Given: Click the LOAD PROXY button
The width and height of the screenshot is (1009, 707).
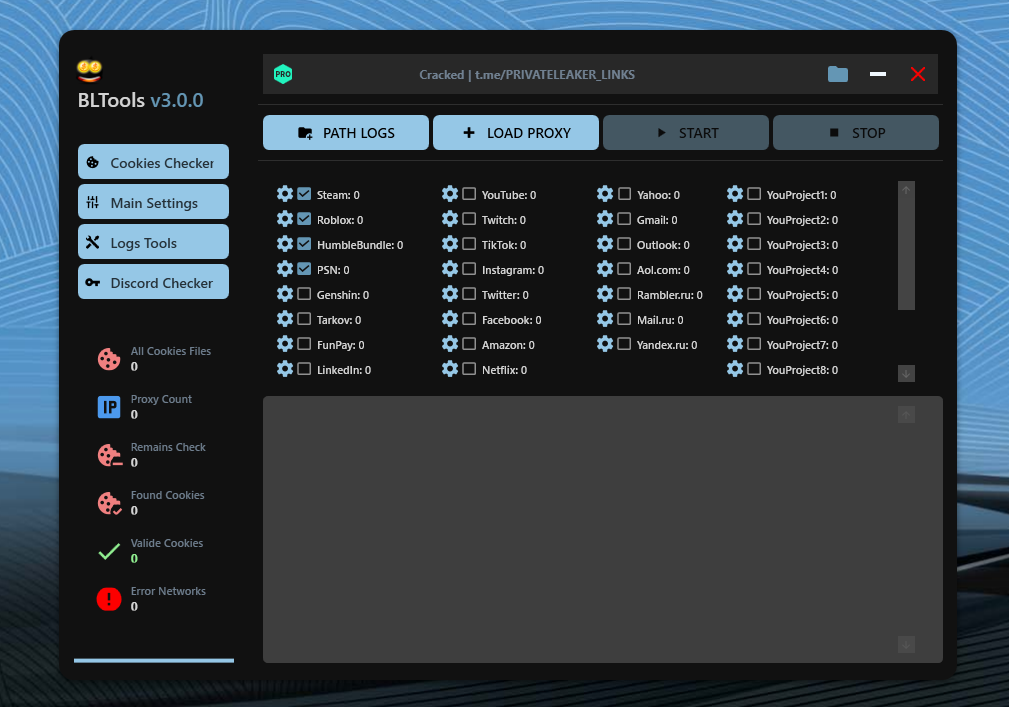Looking at the screenshot, I should (x=515, y=132).
